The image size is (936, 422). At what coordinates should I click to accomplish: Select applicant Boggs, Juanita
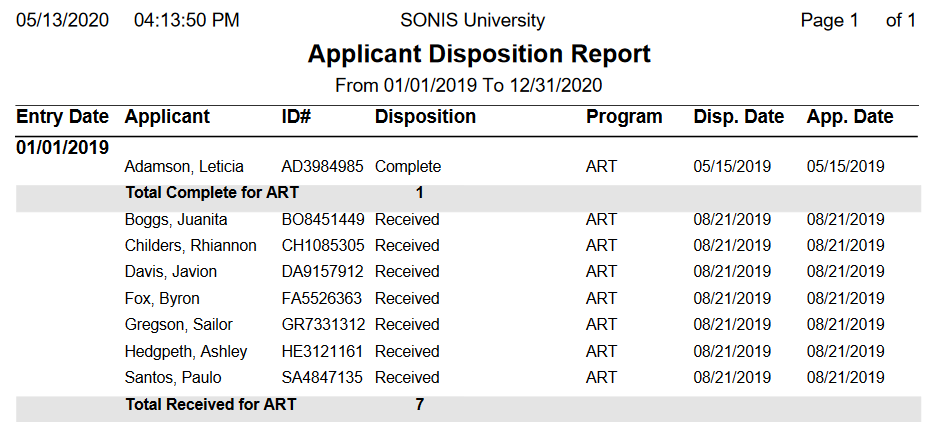pyautogui.click(x=177, y=219)
